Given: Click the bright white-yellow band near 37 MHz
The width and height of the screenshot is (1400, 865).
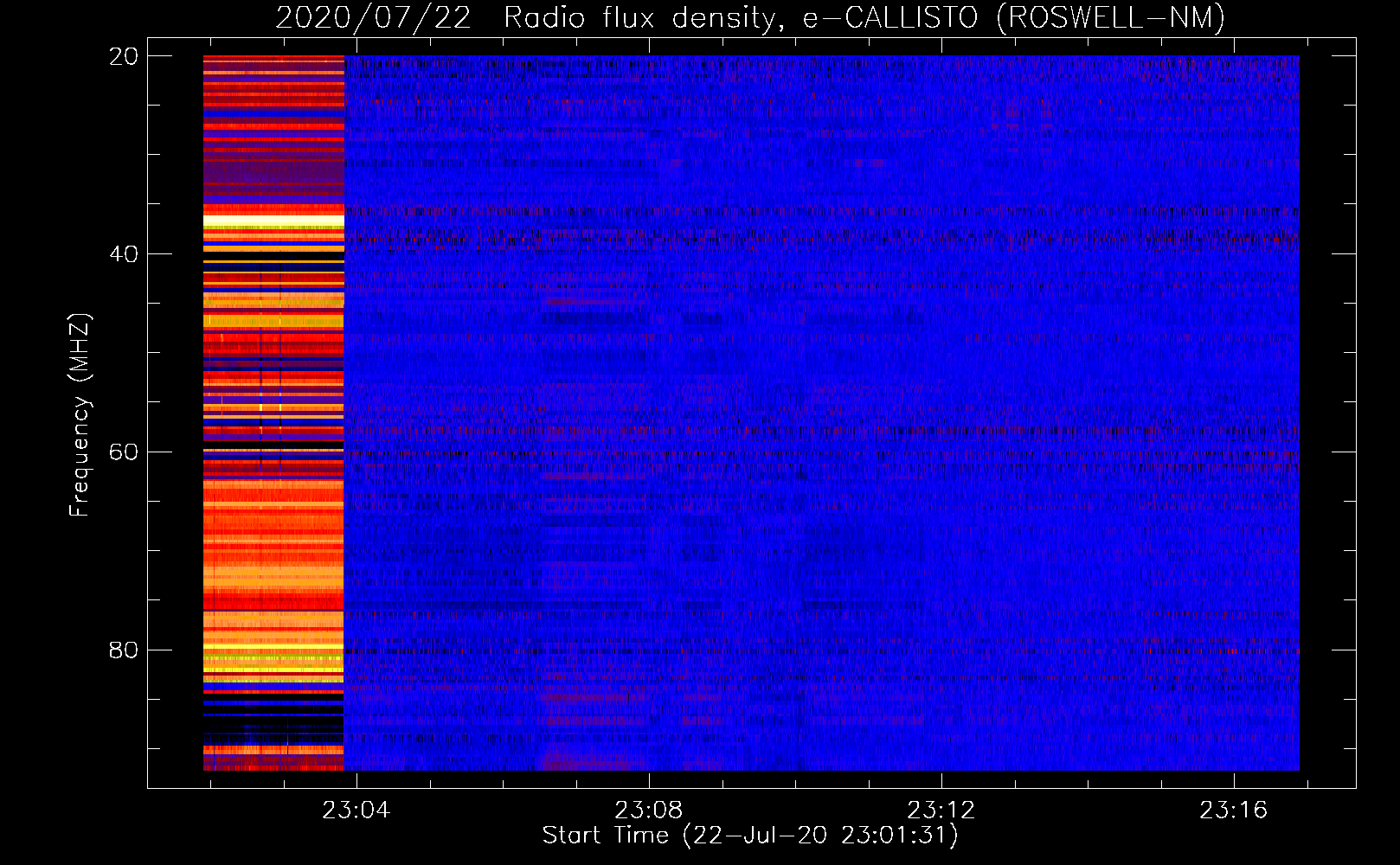Looking at the screenshot, I should pos(273,222).
